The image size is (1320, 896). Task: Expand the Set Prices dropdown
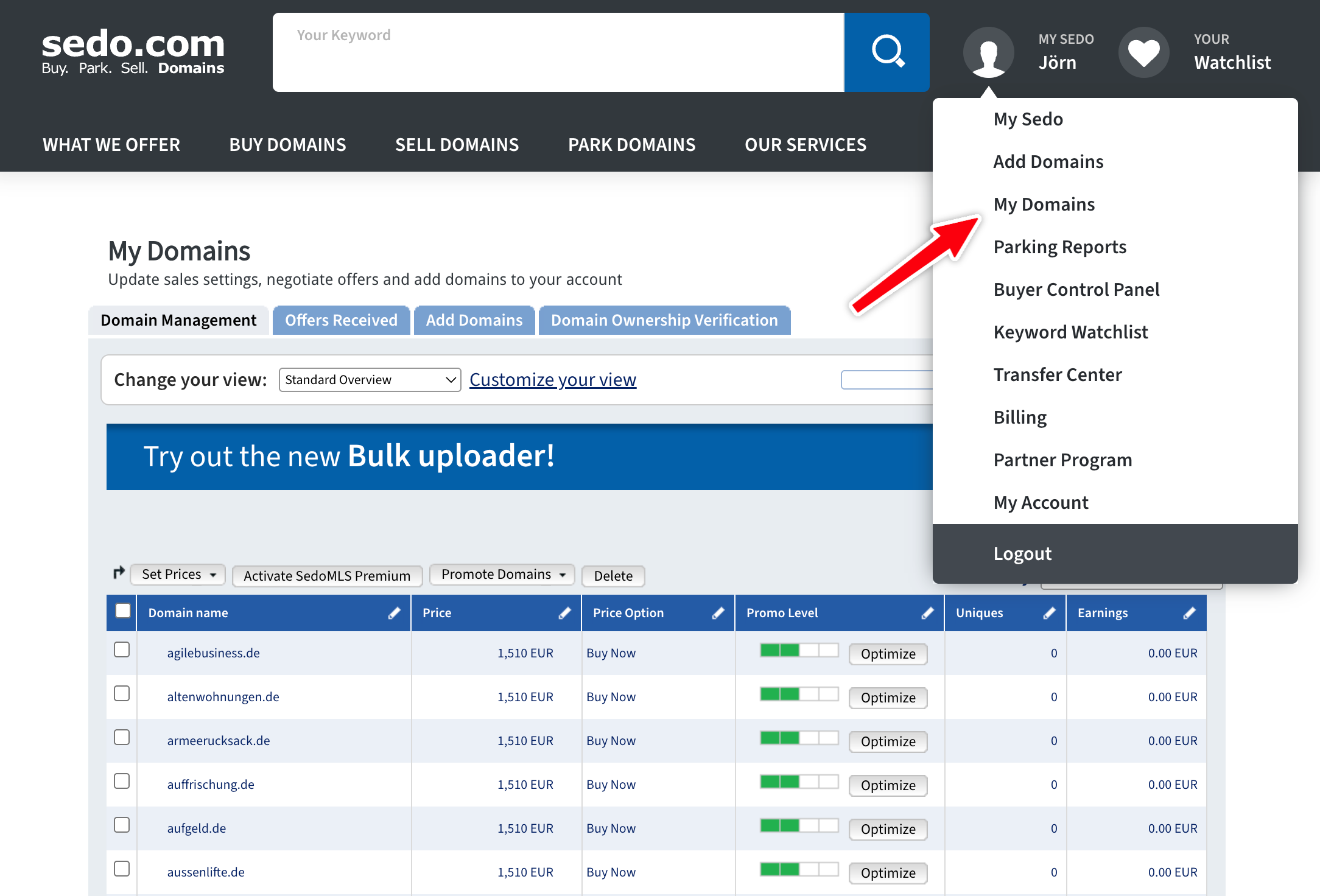178,575
